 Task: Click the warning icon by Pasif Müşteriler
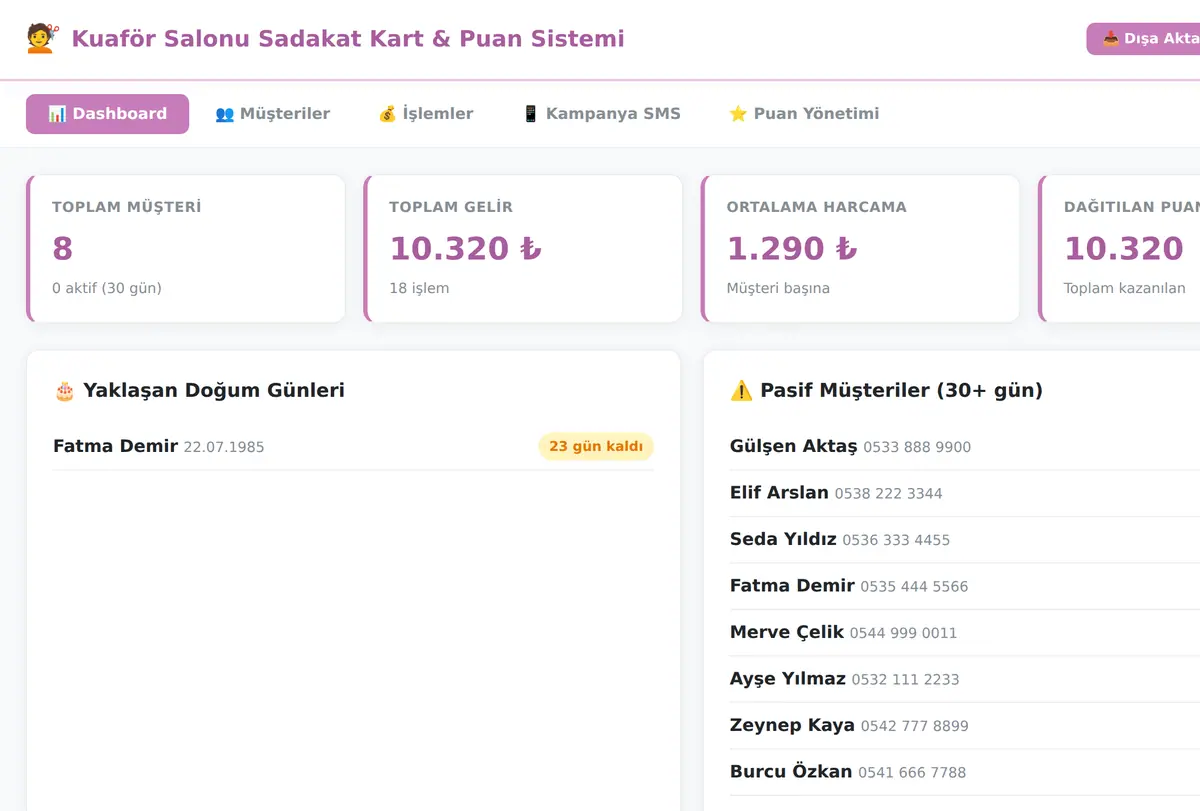[x=741, y=390]
